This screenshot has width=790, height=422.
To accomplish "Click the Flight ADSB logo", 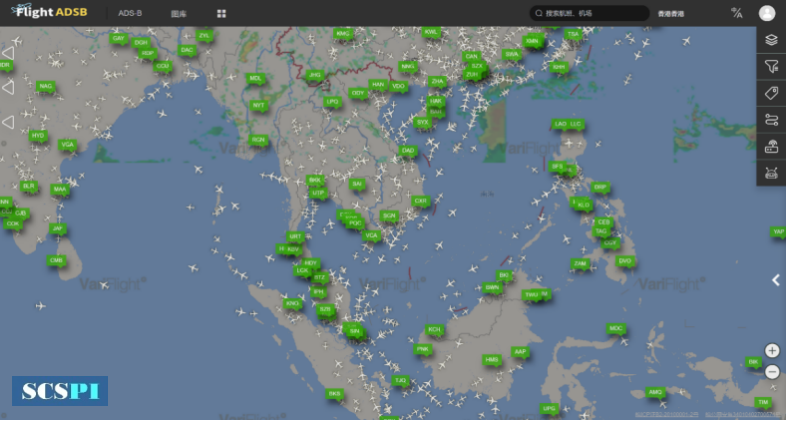I will click(x=50, y=12).
